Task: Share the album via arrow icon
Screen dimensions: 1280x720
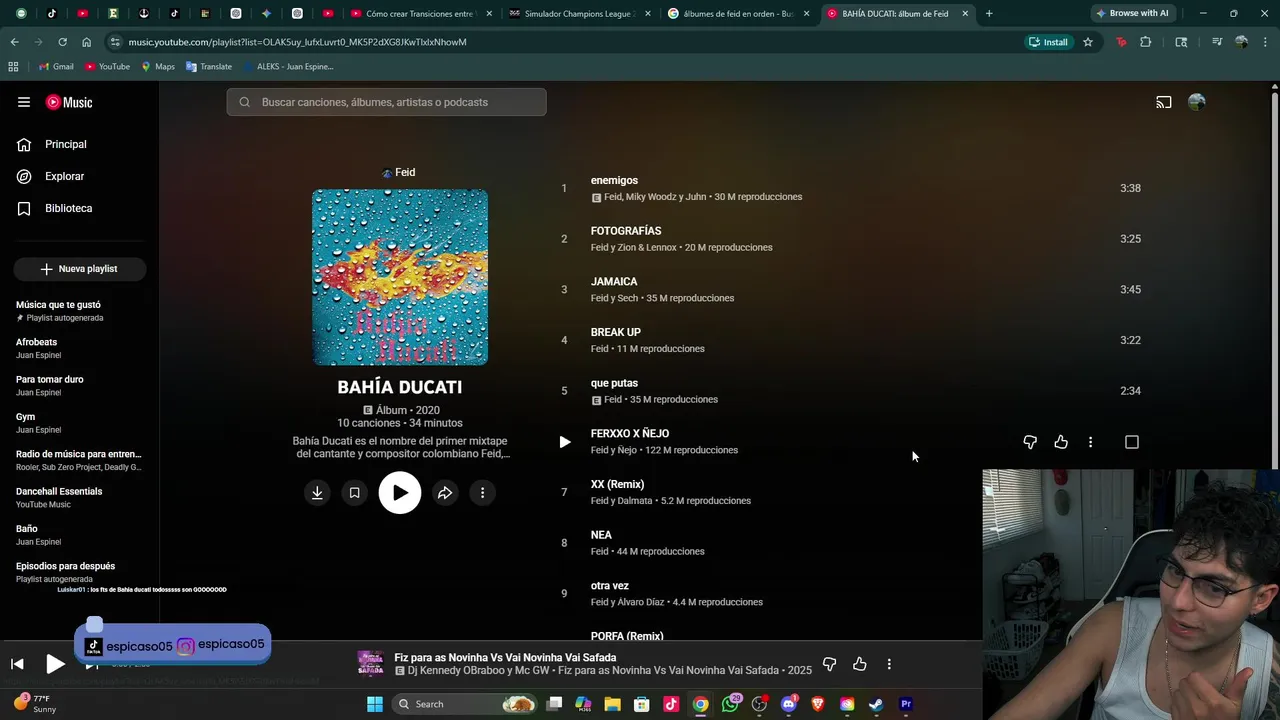Action: (445, 493)
